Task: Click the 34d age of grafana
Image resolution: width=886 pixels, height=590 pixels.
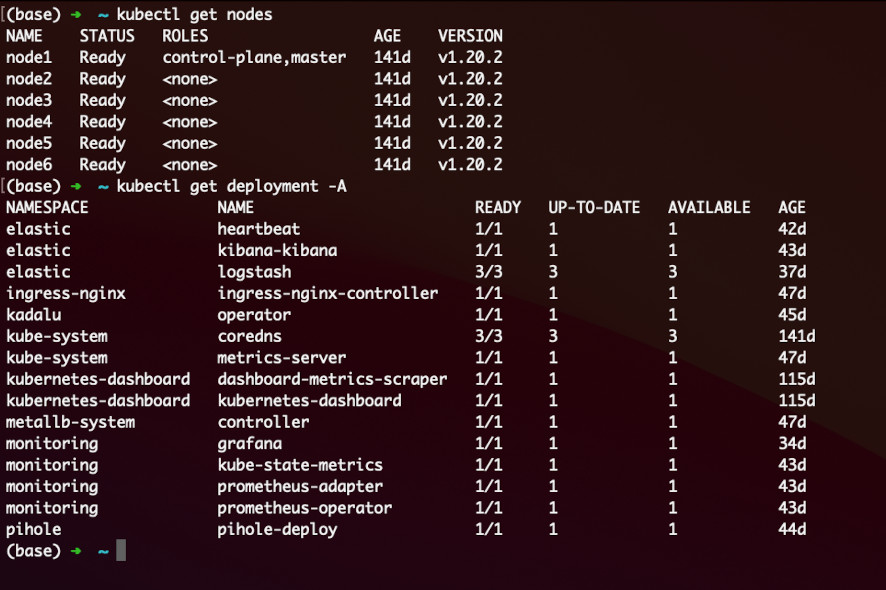Action: coord(792,444)
